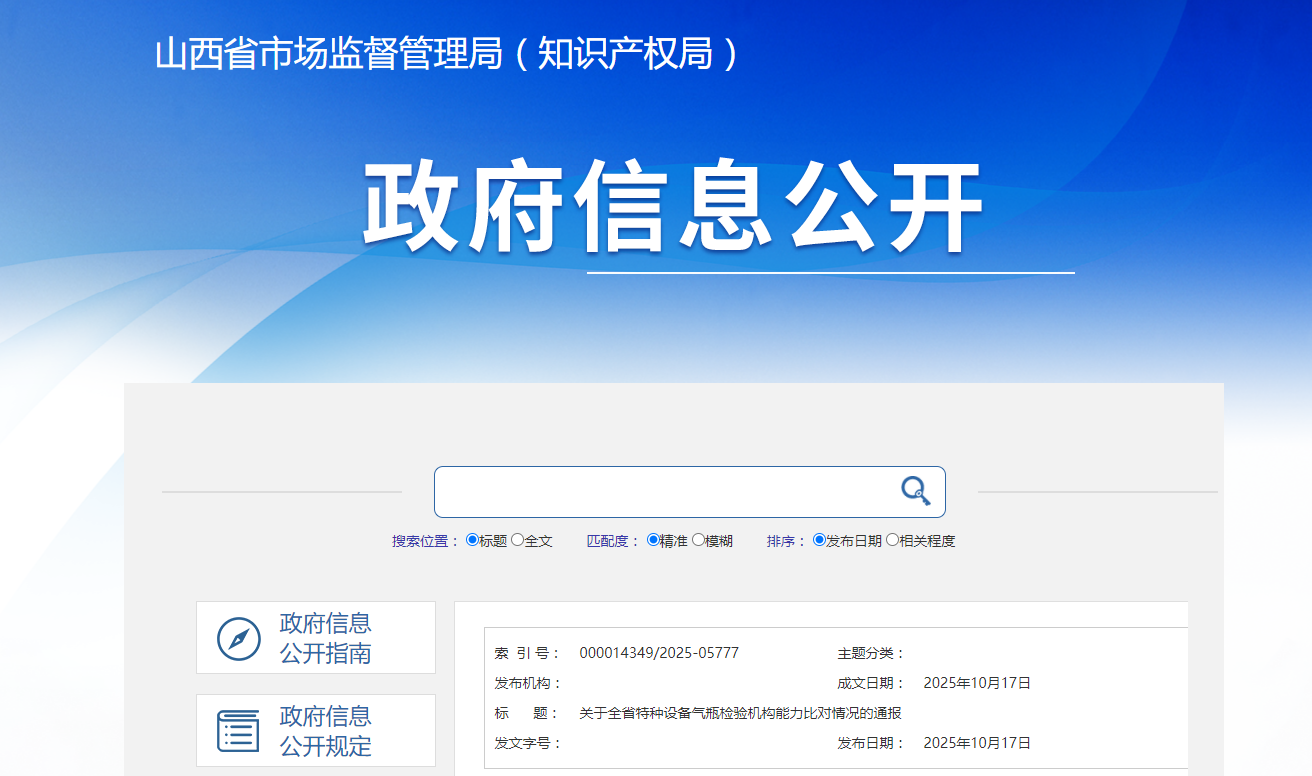Click the document list icon for 政府信息公开规定
1312x776 pixels.
[x=239, y=731]
